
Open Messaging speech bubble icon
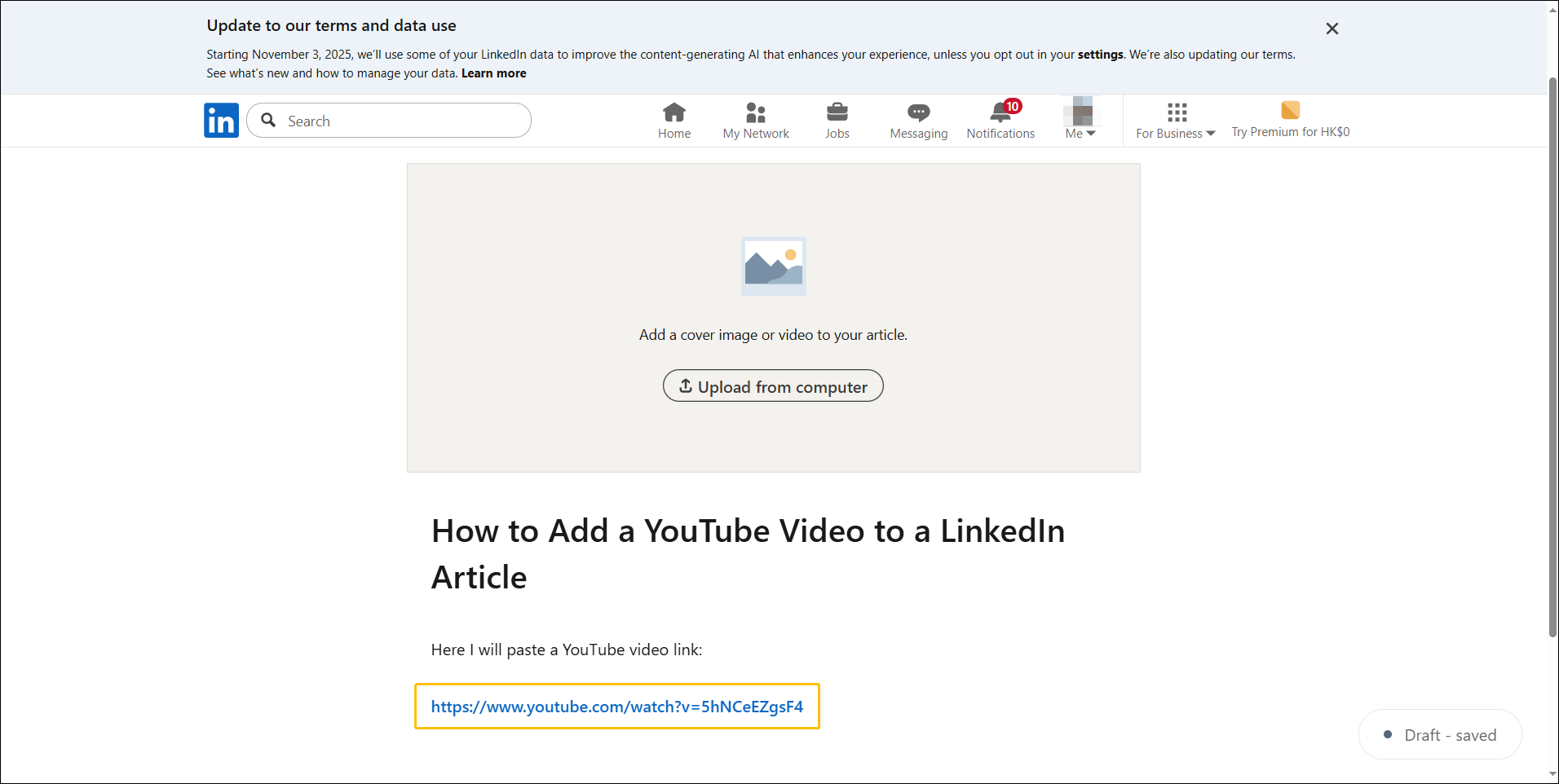(x=919, y=112)
